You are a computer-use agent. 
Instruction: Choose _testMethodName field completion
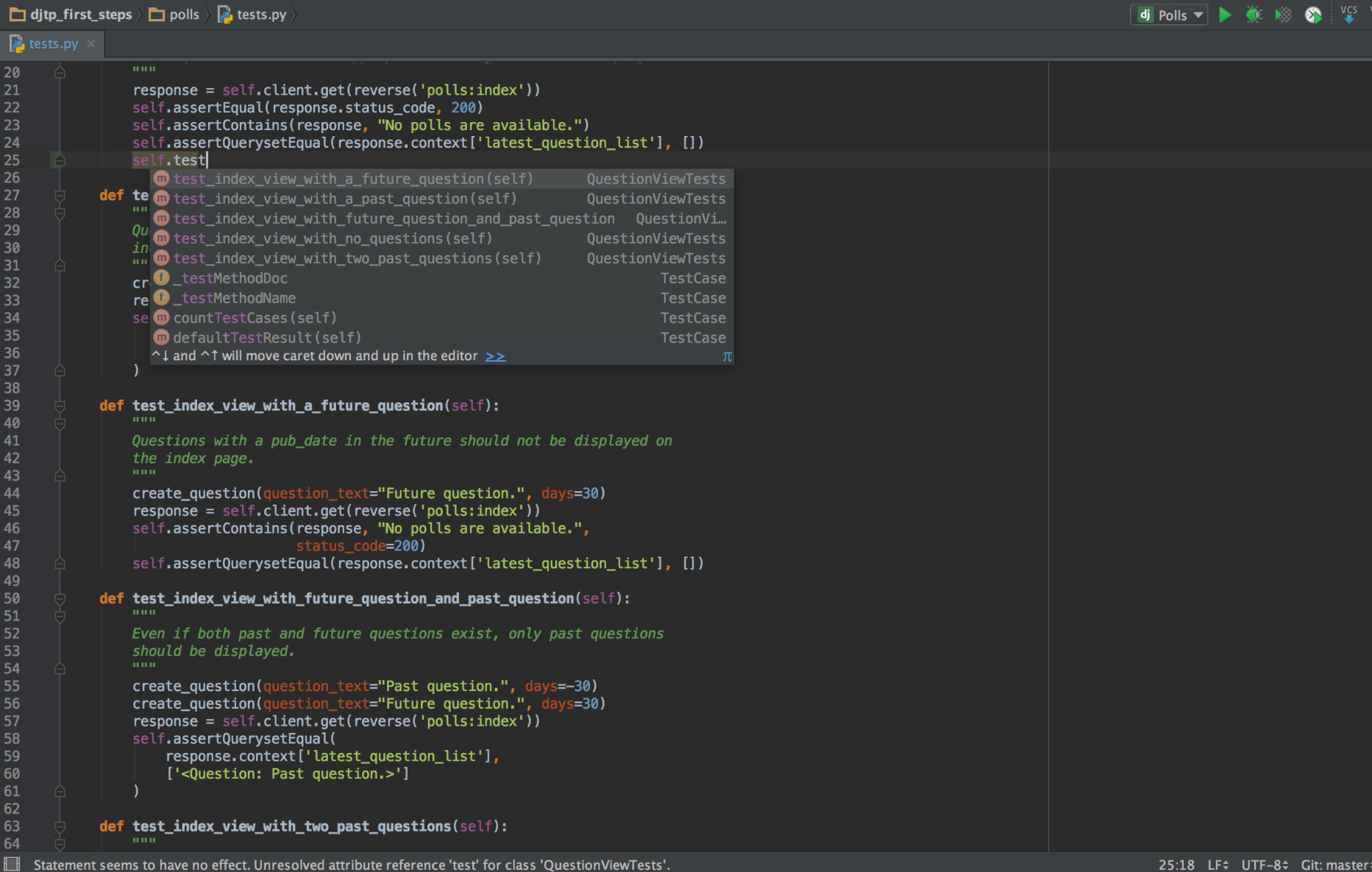pos(441,298)
